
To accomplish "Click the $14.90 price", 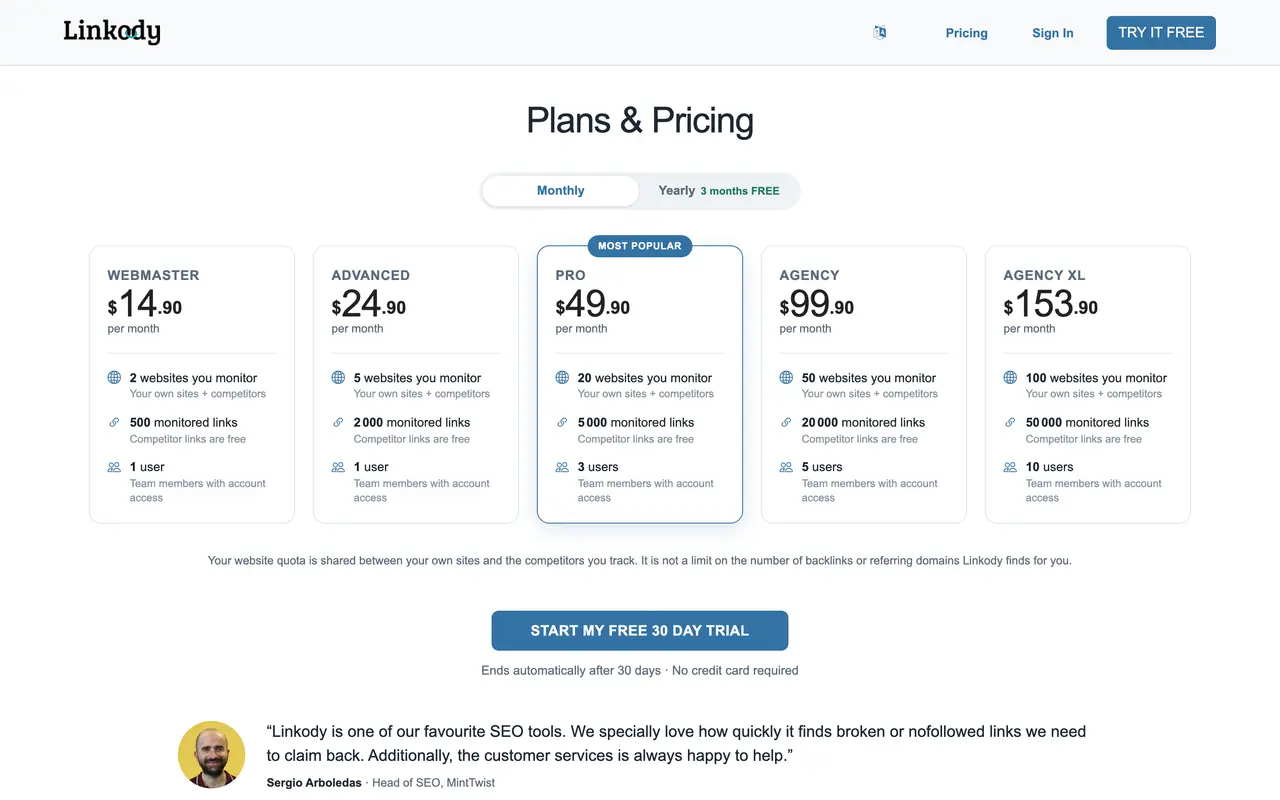I will pos(145,304).
